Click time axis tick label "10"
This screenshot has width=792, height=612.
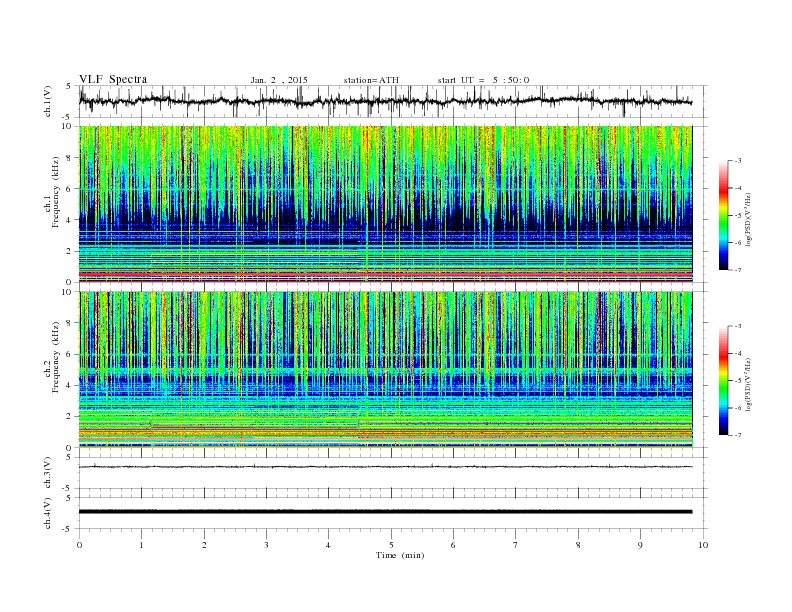coord(703,545)
